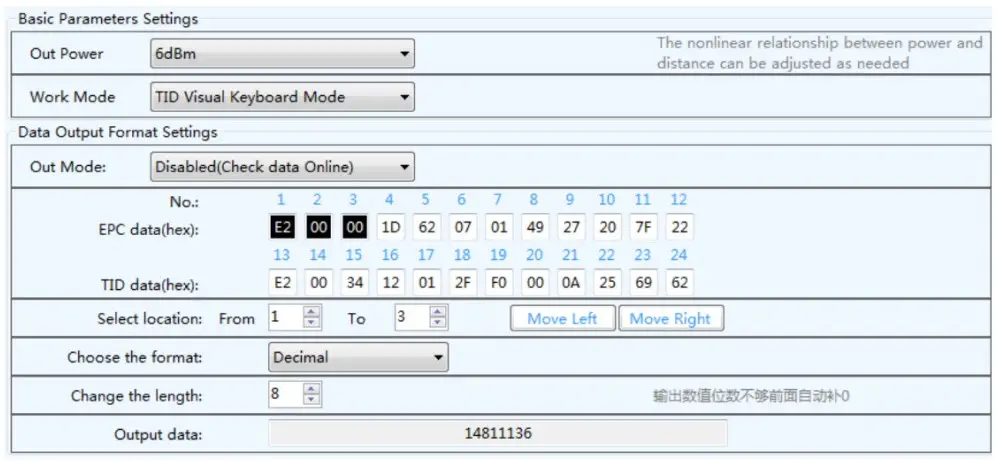Select EPC byte 9 cell 27
Image resolution: width=998 pixels, height=461 pixels.
tap(571, 227)
